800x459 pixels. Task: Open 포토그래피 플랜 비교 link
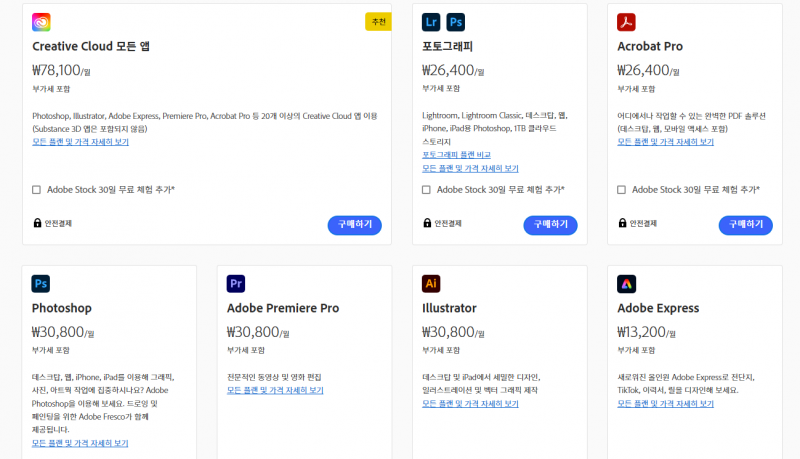point(456,155)
